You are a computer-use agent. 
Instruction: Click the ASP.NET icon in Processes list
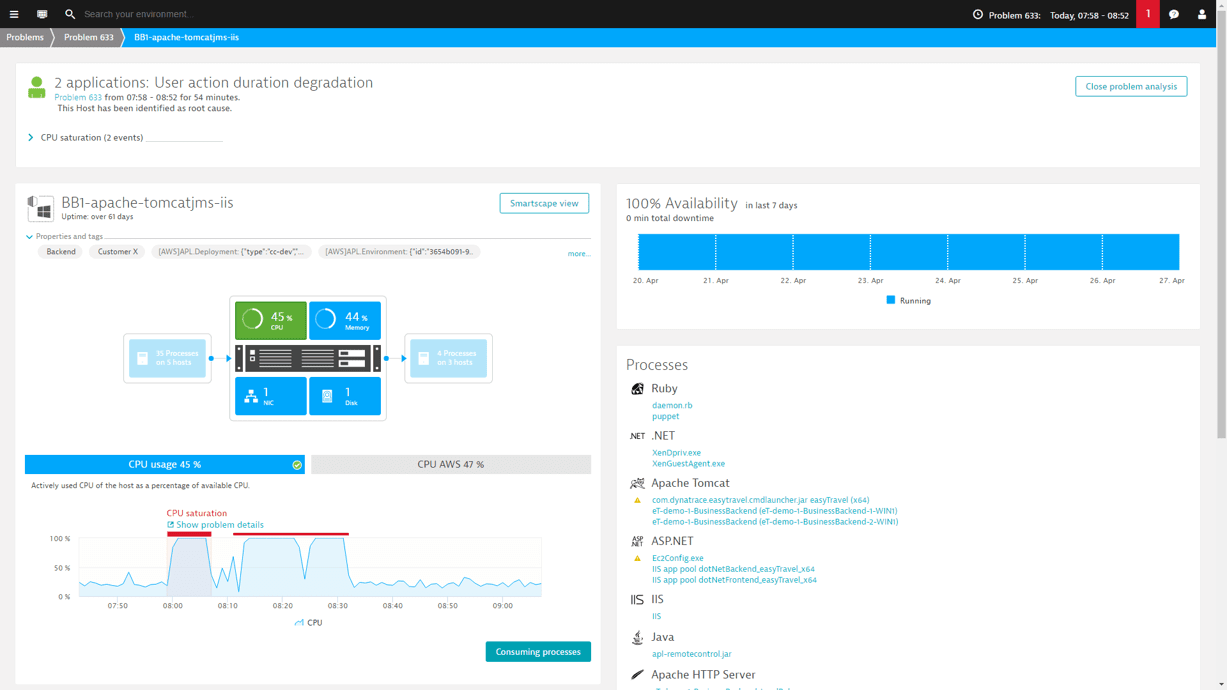[637, 541]
